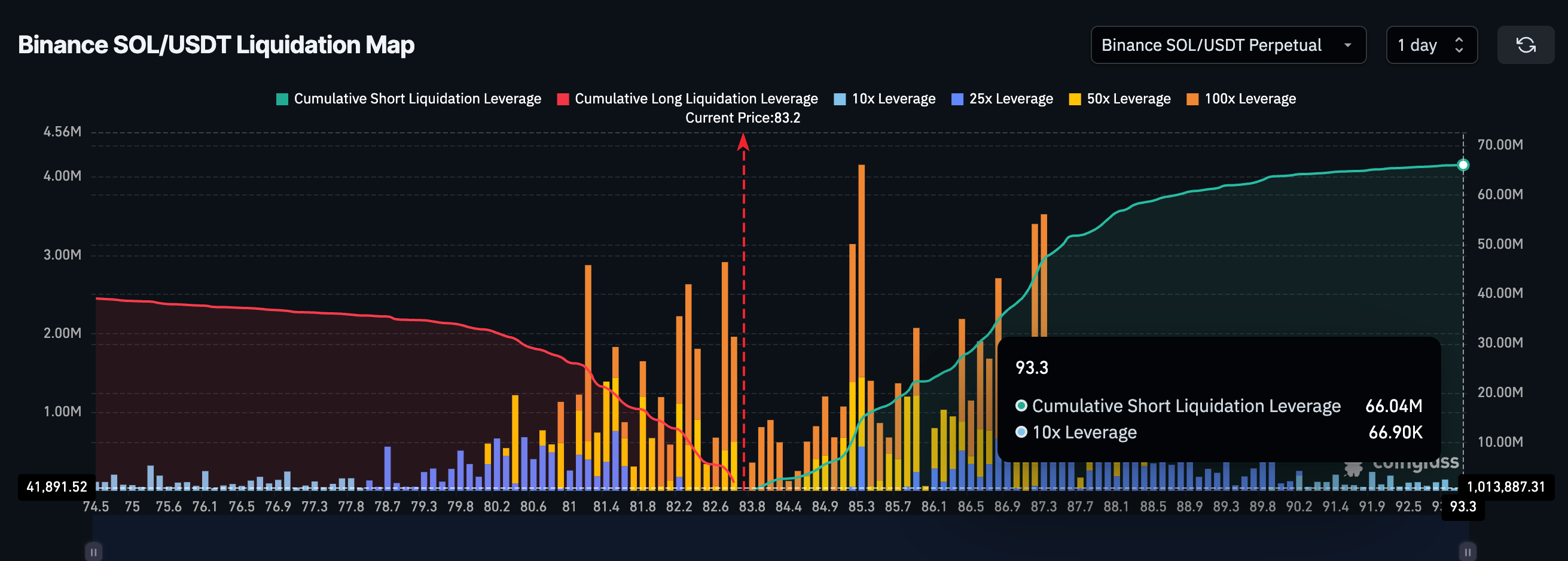Click the orange 100x Leverage legend square
Screen dimensions: 1568x561
coord(1192,99)
